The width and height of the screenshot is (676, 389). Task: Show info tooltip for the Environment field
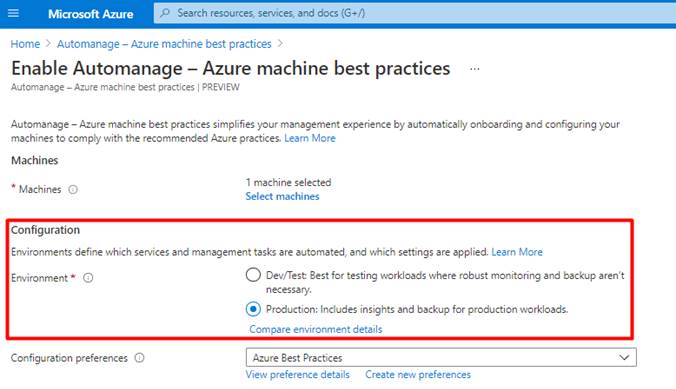pyautogui.click(x=88, y=278)
